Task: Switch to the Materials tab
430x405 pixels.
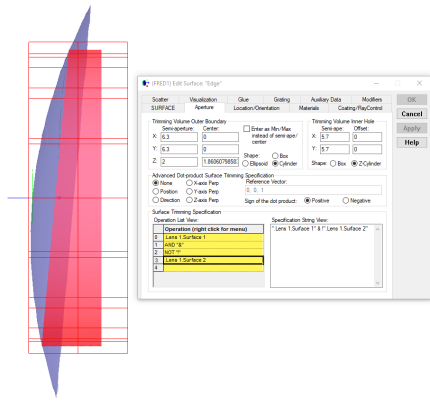Action: coord(309,108)
